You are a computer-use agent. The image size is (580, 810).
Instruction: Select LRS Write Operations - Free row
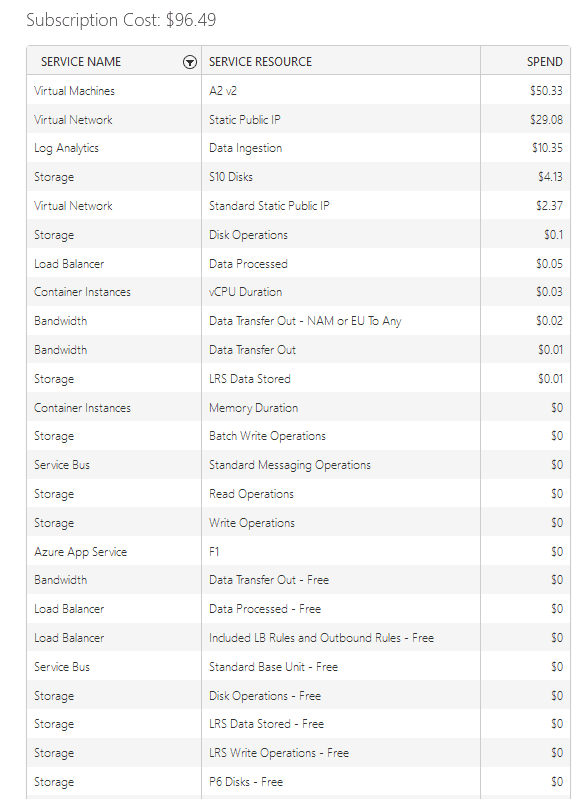tap(299, 753)
